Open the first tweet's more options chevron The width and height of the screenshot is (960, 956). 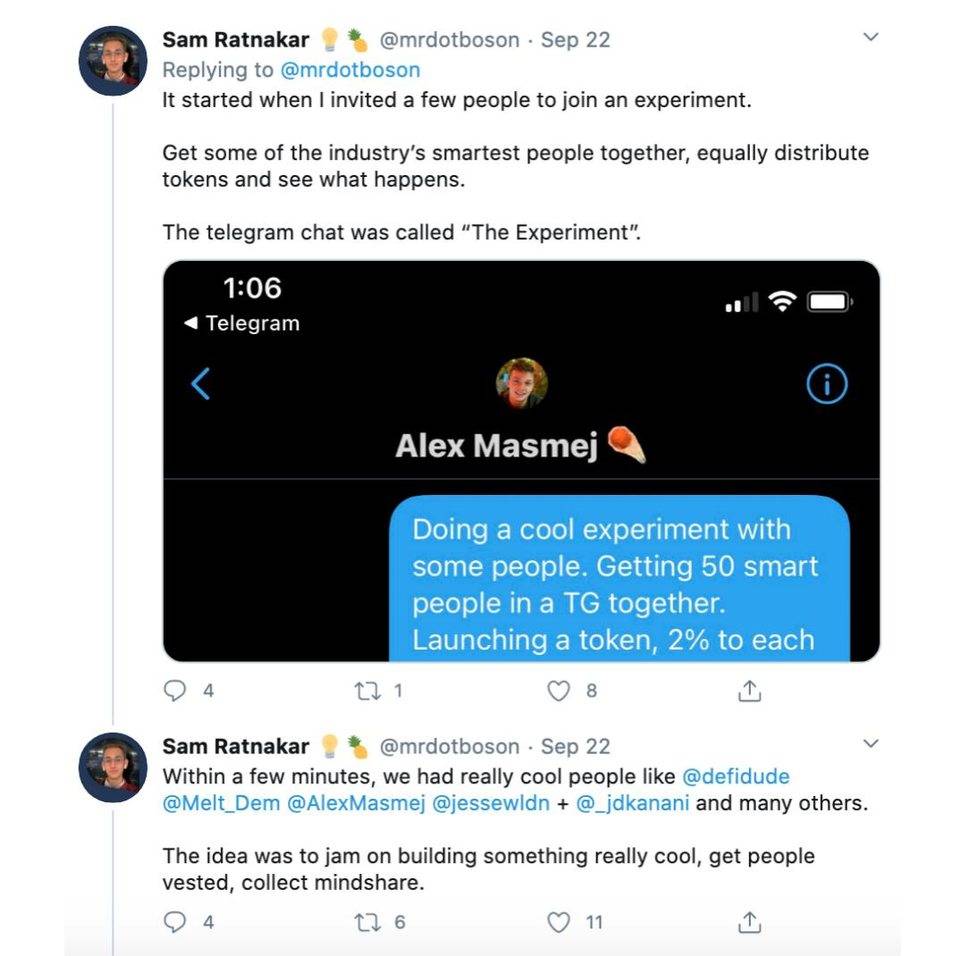tap(870, 38)
